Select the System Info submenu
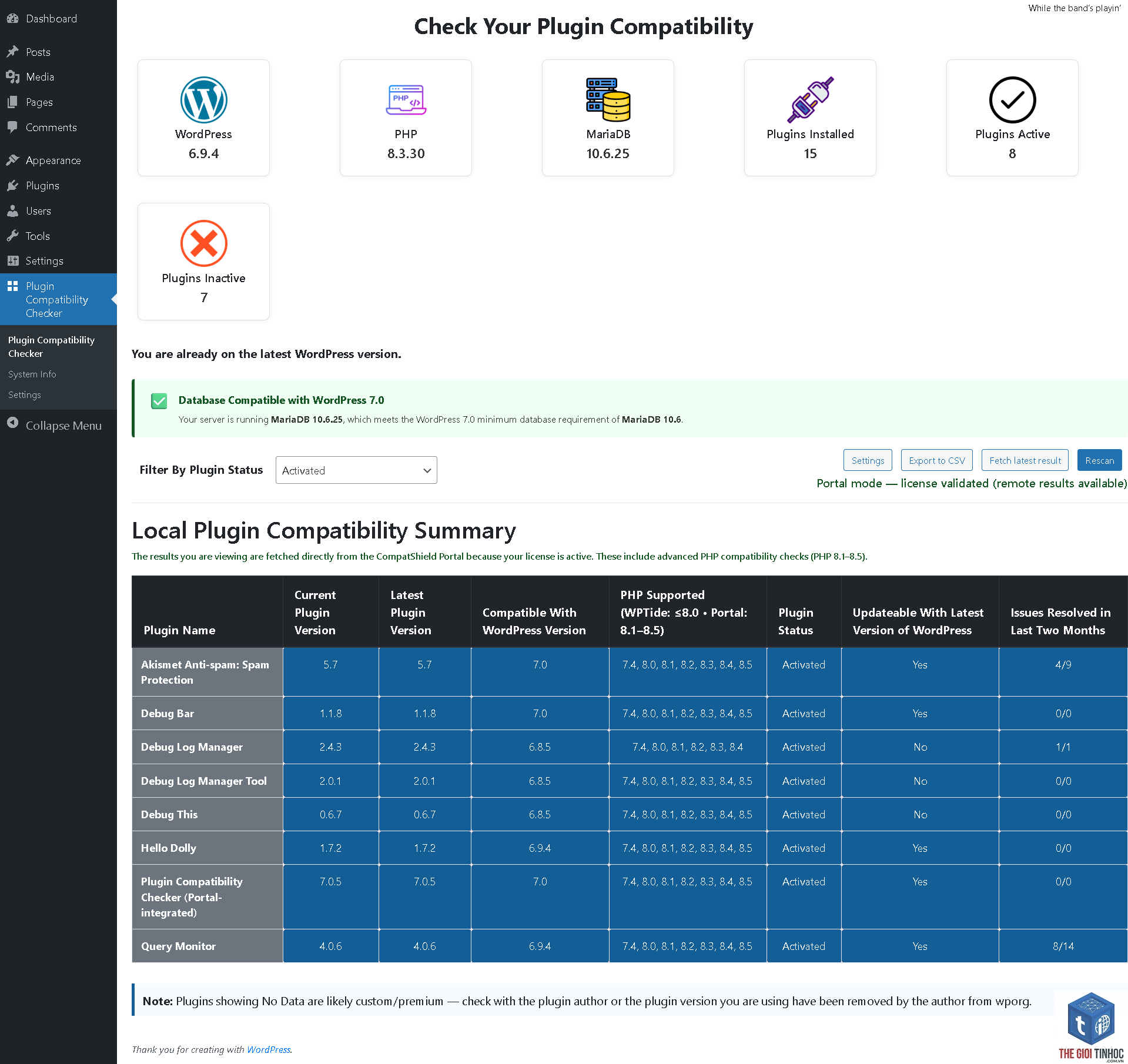 point(32,374)
